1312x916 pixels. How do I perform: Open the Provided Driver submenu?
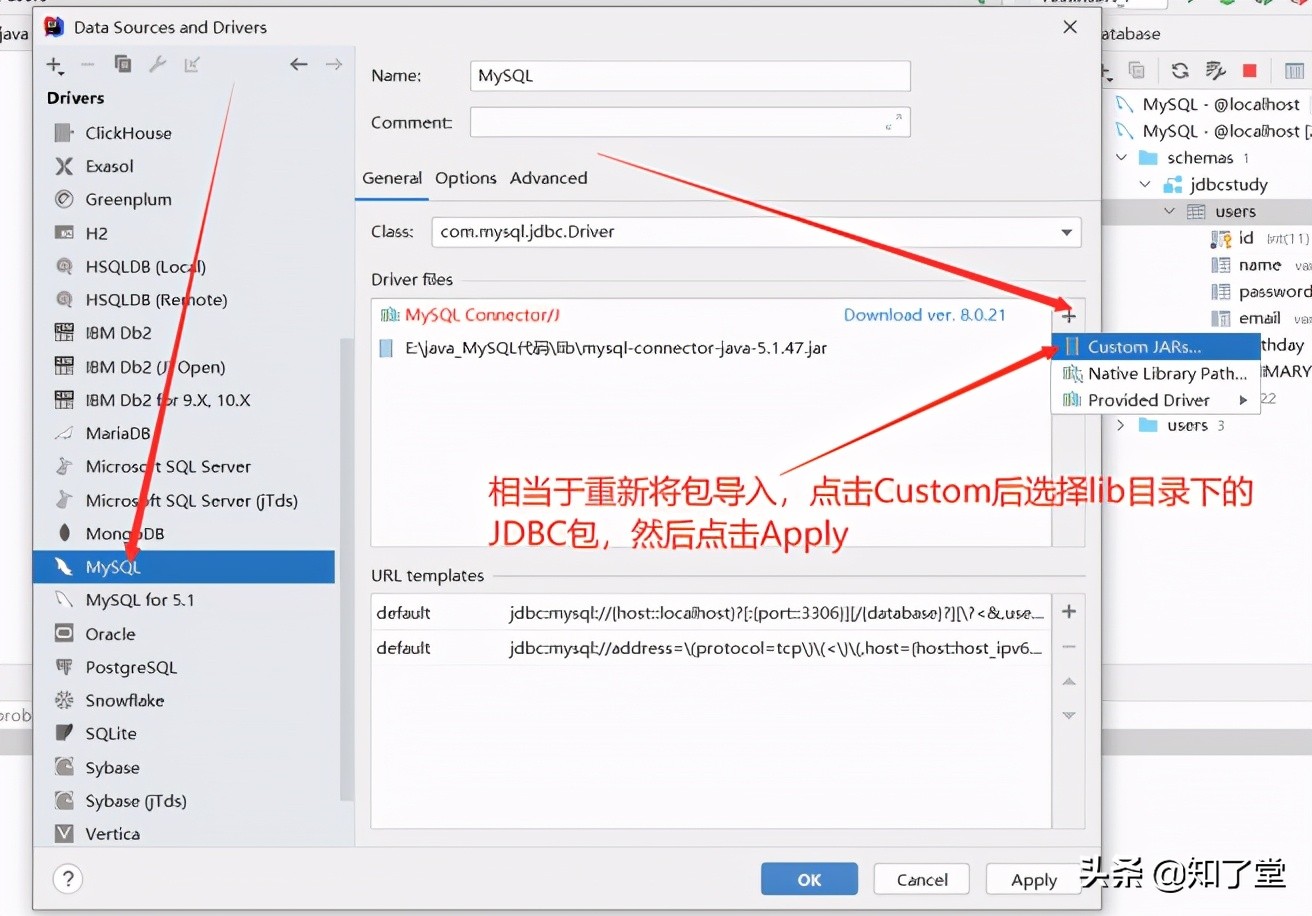(1155, 400)
